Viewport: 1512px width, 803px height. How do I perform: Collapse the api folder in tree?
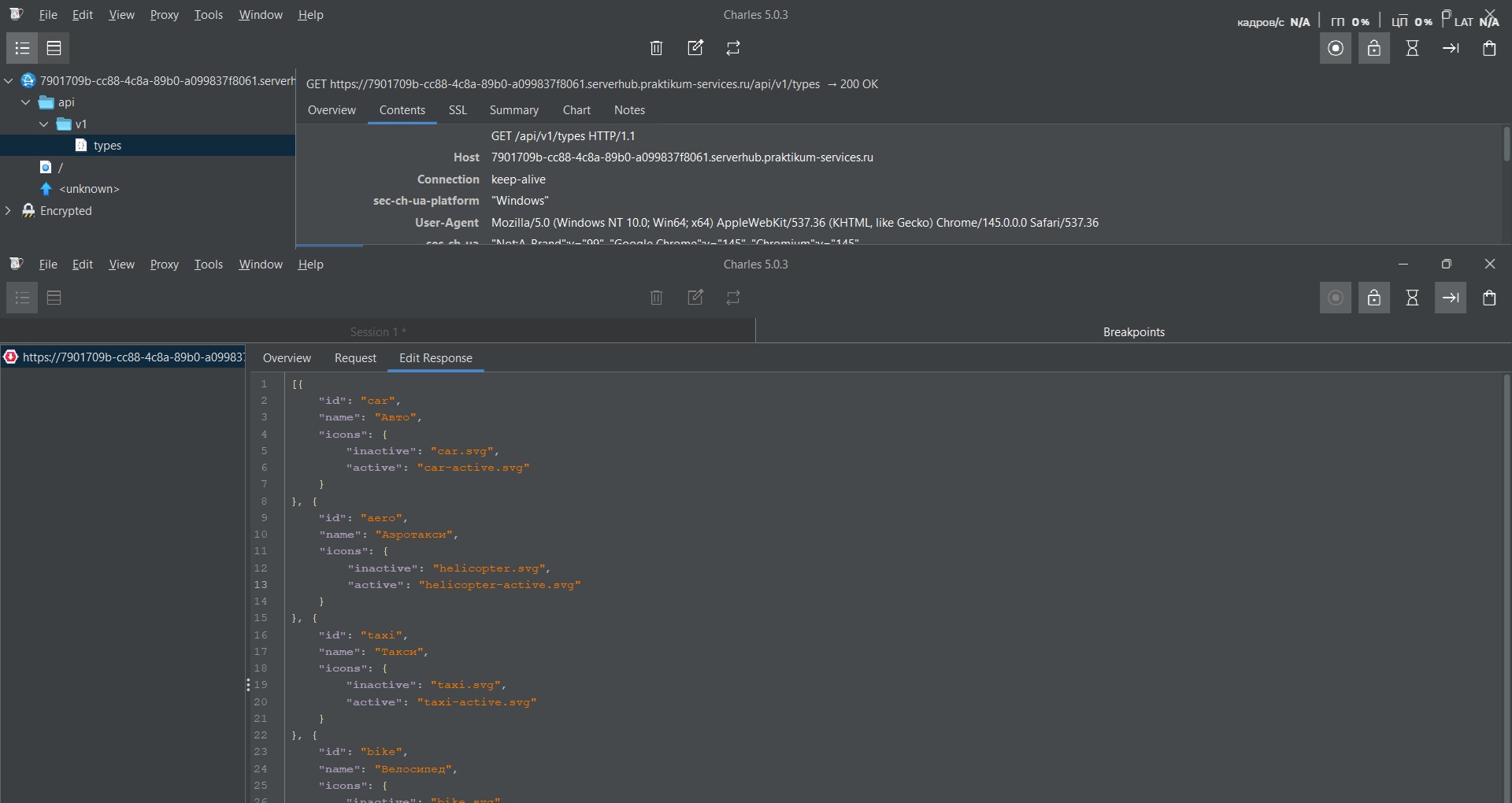(26, 102)
